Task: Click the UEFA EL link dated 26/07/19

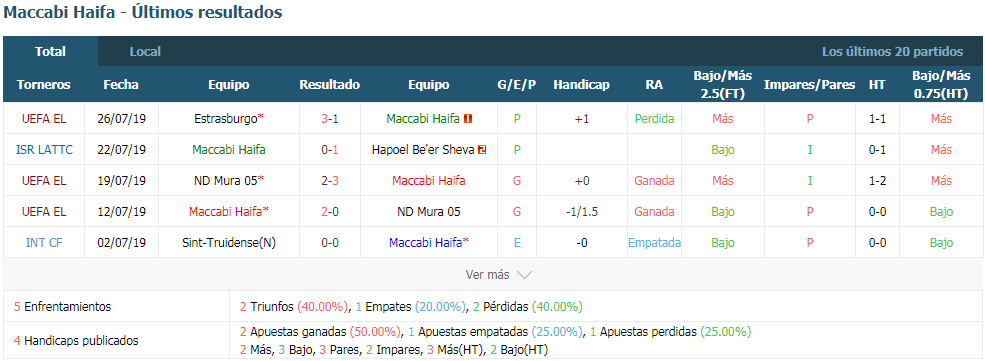Action: (44, 119)
